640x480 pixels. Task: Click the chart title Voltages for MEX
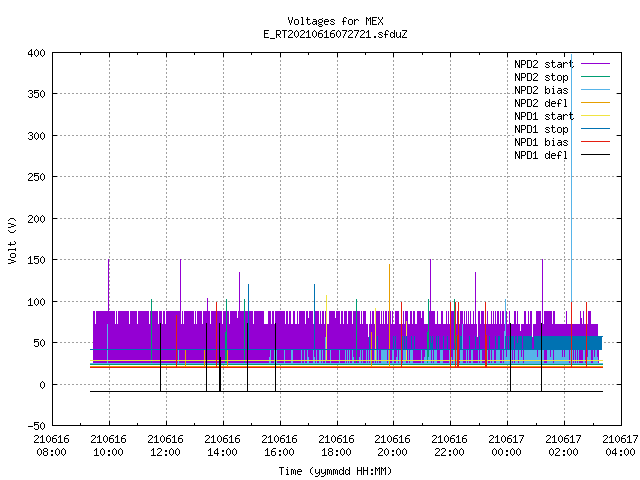tap(335, 21)
